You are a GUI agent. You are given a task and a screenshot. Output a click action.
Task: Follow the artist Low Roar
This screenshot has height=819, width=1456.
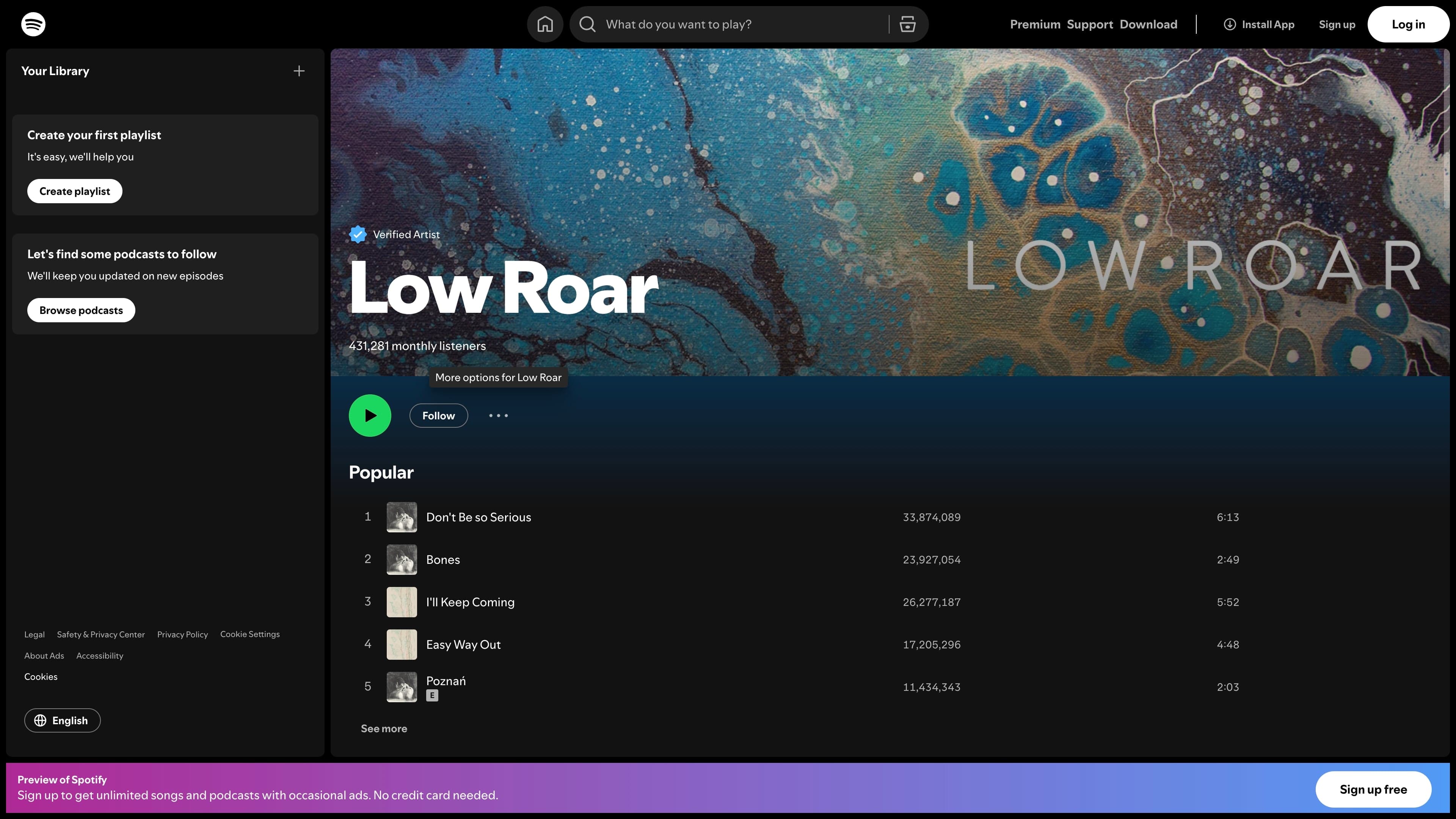tap(438, 416)
